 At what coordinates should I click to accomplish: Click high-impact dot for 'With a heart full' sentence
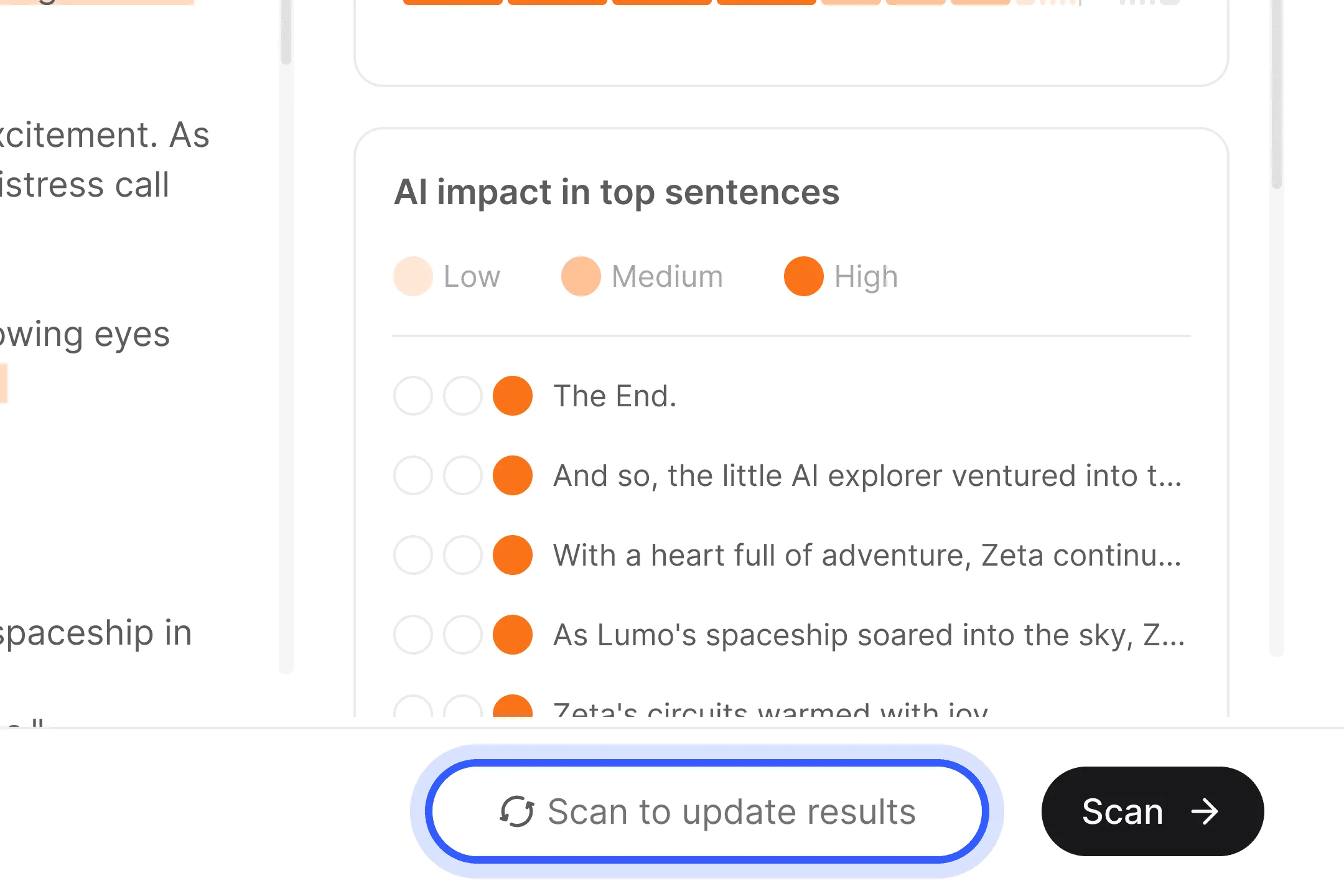[512, 555]
